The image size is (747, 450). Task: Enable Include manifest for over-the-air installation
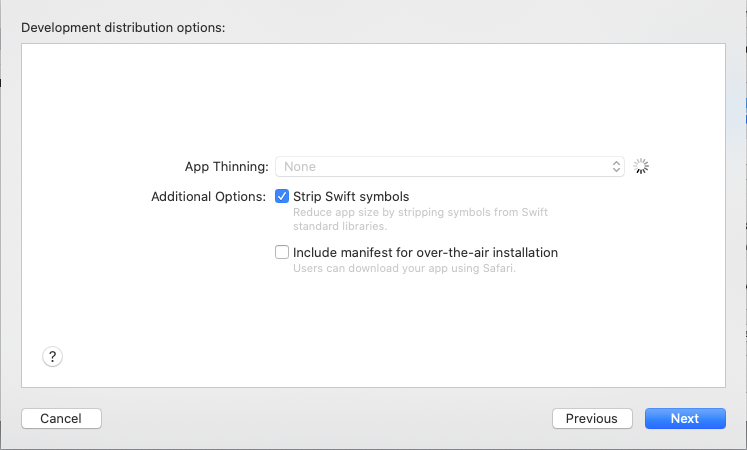tap(282, 252)
